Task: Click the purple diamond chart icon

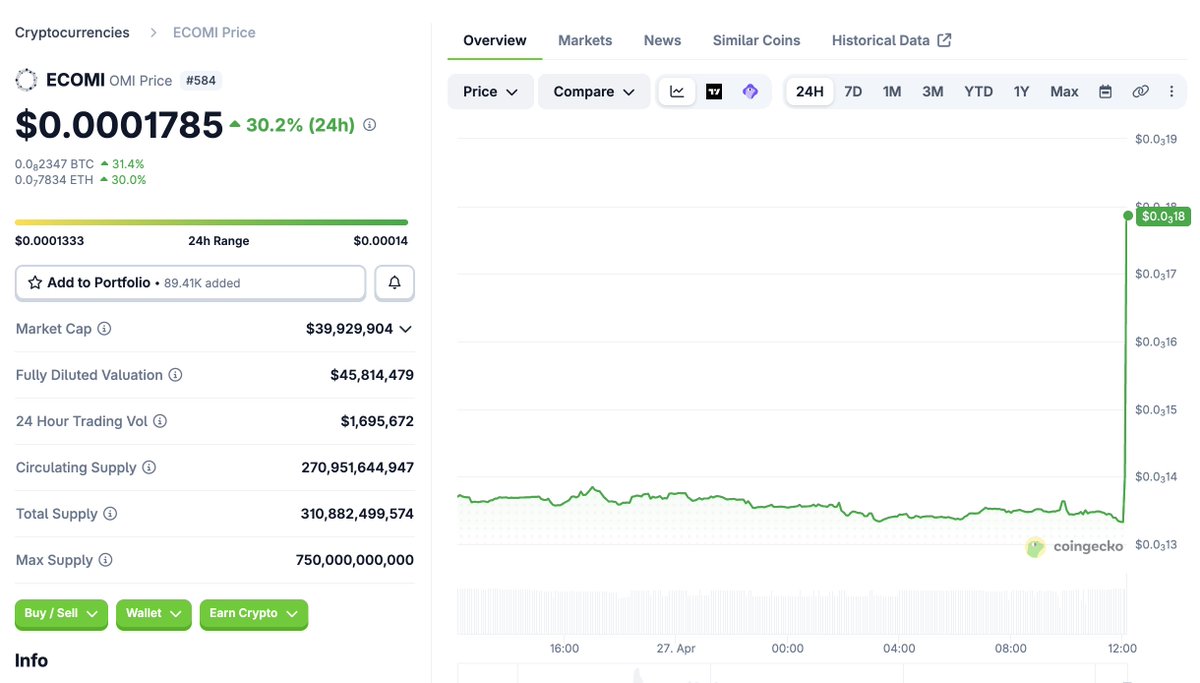Action: pos(750,91)
